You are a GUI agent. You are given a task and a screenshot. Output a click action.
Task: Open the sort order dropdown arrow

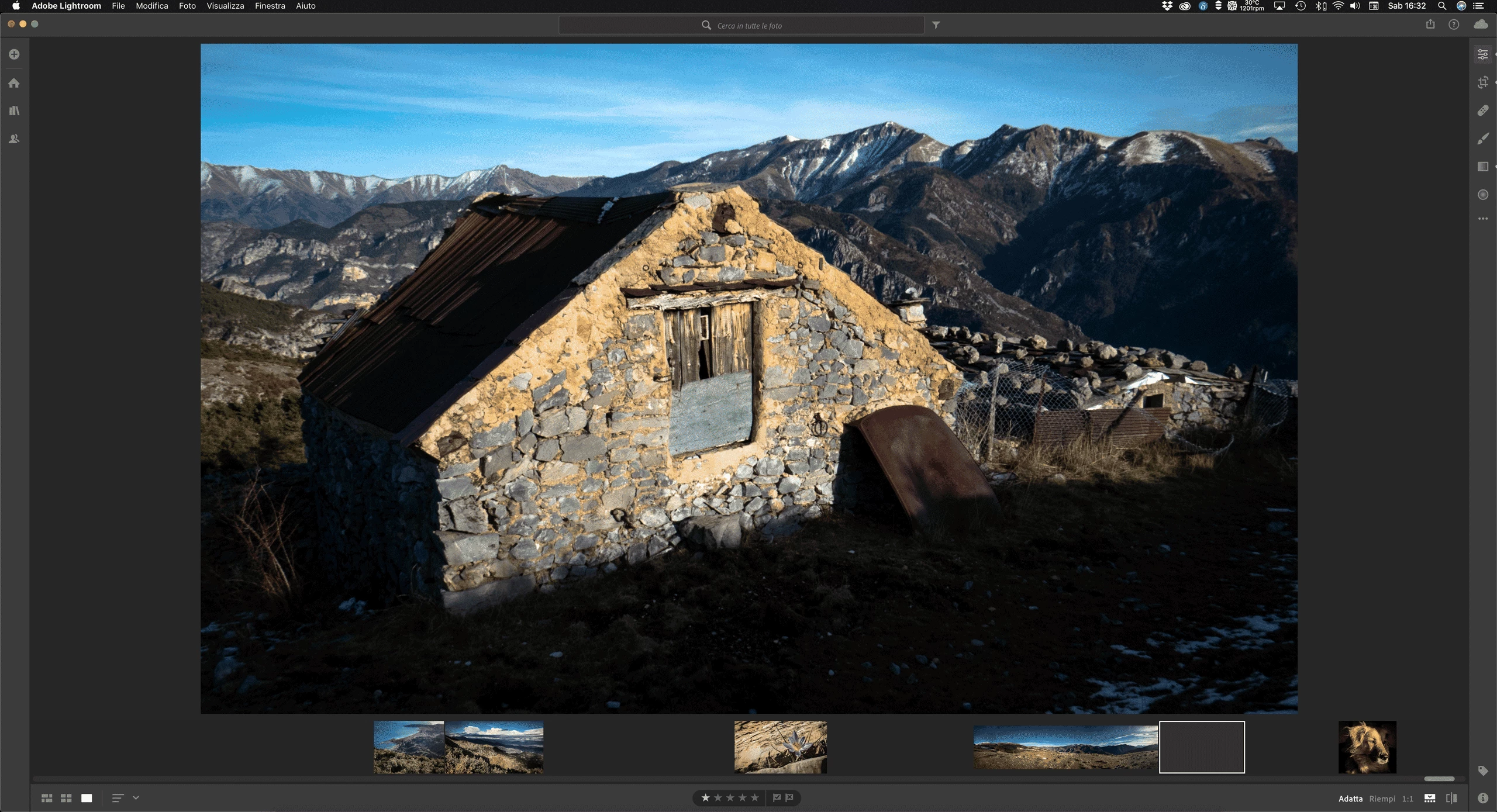click(x=136, y=797)
